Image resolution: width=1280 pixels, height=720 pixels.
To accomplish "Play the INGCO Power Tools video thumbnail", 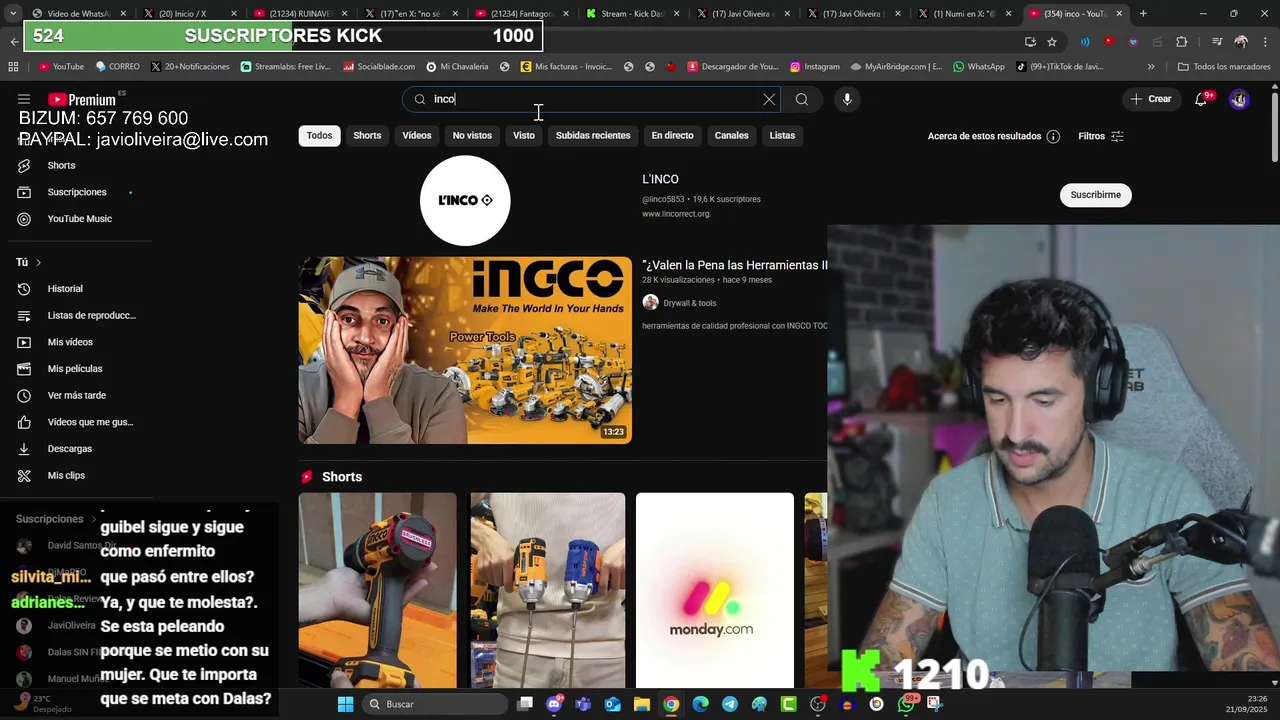I will coord(465,350).
